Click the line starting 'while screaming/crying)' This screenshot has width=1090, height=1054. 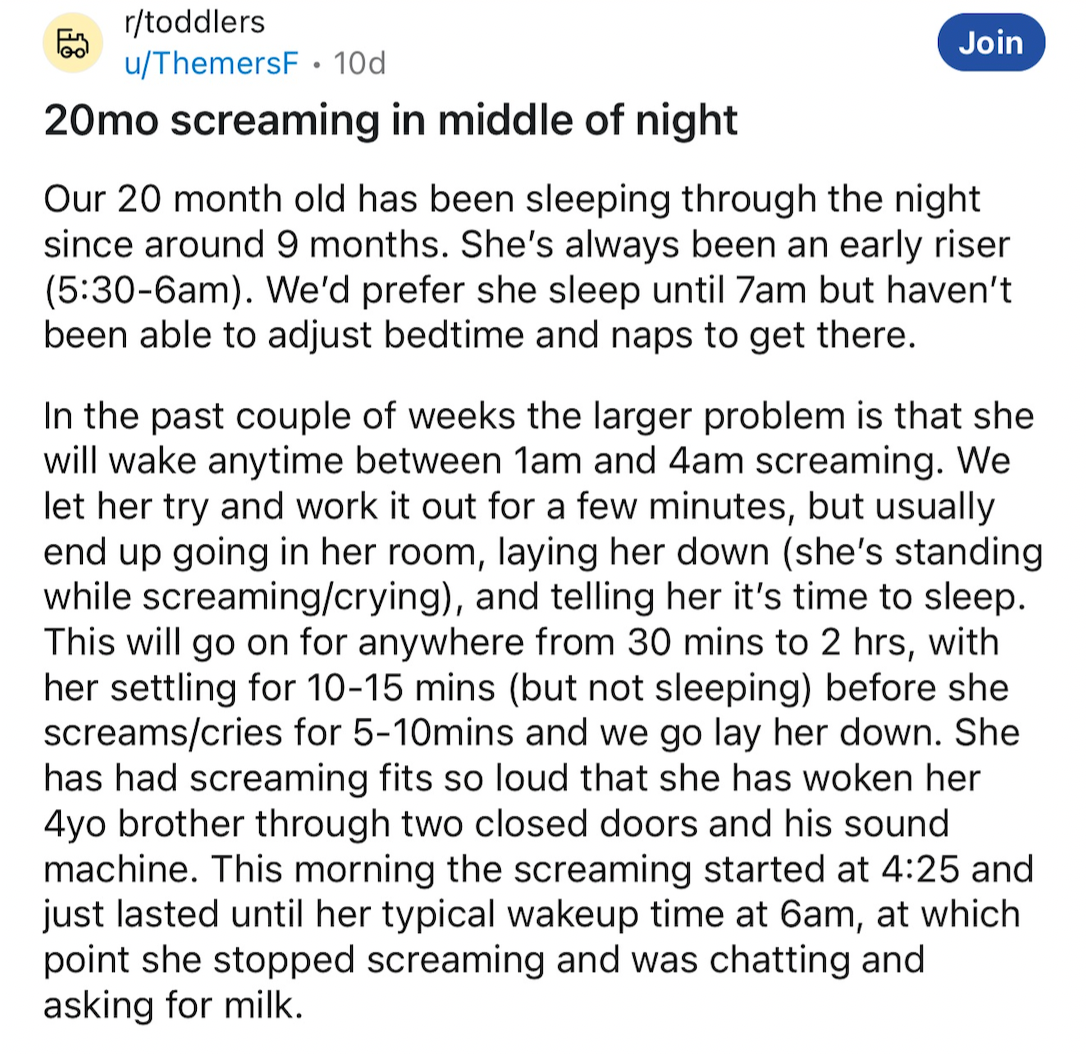coord(535,597)
